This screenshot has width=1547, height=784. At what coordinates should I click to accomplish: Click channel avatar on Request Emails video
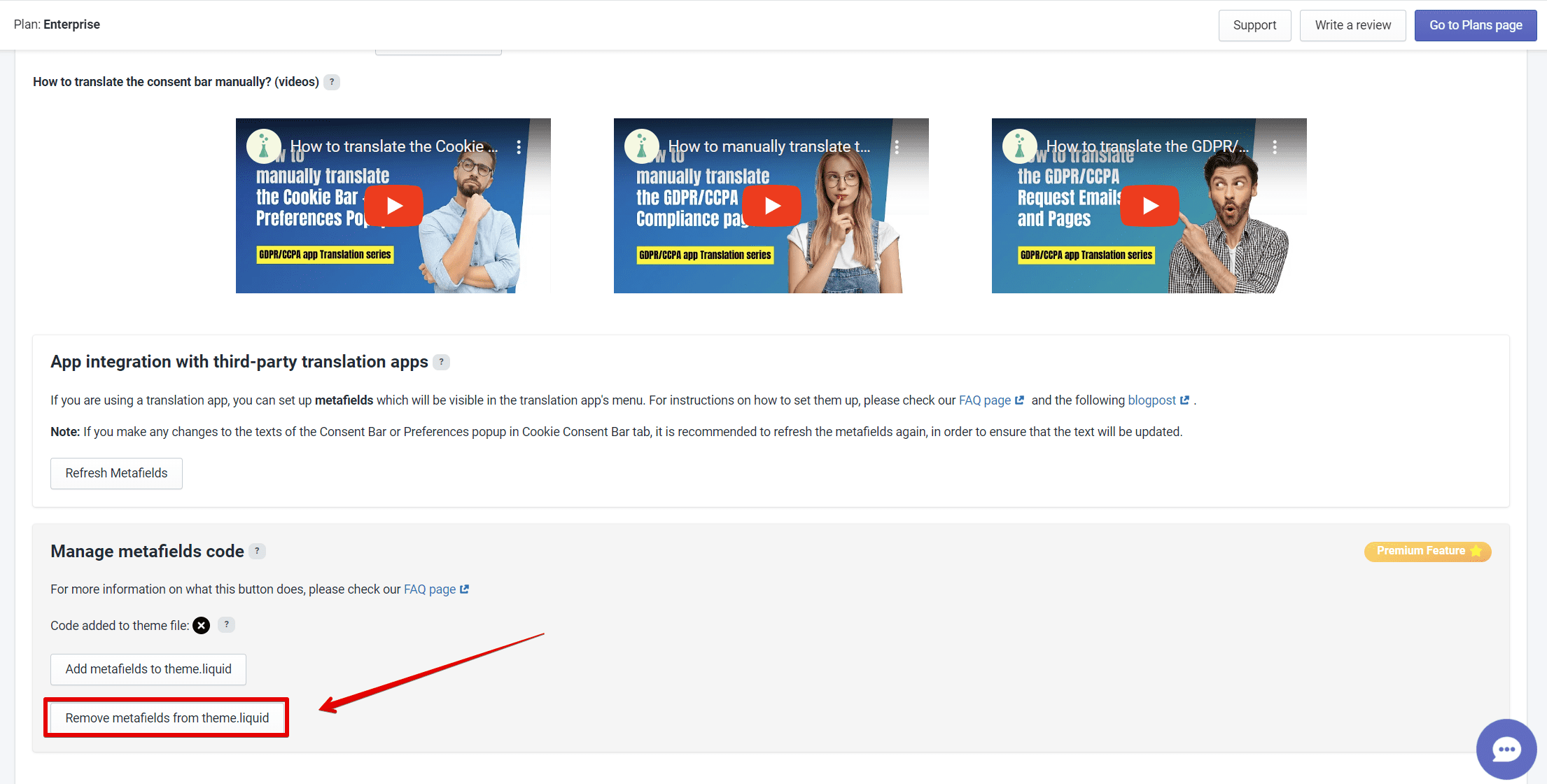pyautogui.click(x=1020, y=146)
